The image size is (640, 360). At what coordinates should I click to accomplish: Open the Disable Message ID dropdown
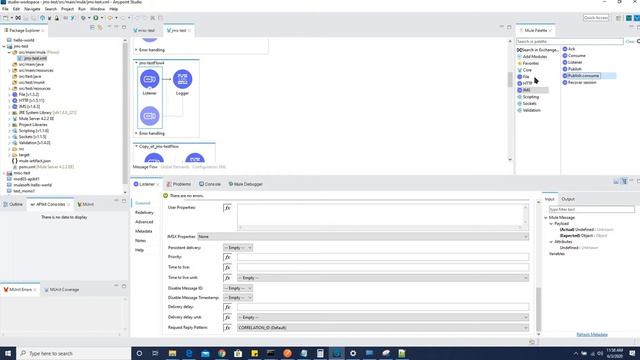click(x=238, y=288)
